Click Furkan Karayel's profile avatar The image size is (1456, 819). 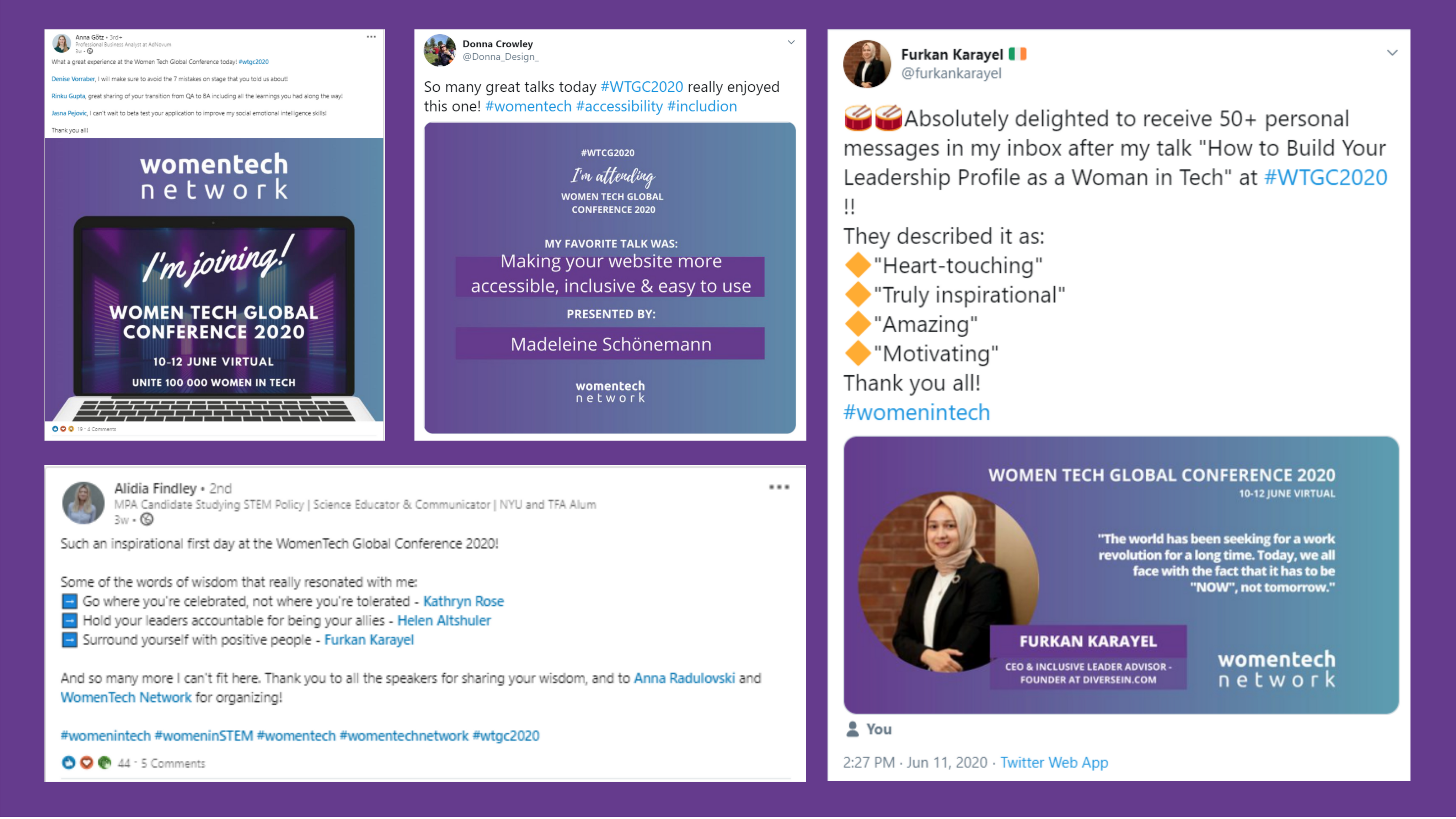(867, 64)
